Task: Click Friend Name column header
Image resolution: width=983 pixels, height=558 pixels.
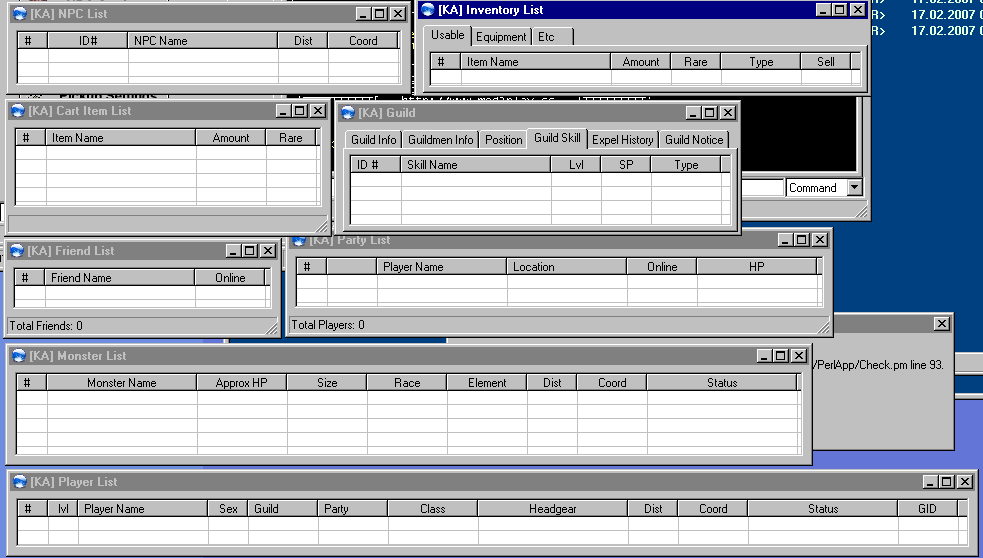Action: pos(119,278)
